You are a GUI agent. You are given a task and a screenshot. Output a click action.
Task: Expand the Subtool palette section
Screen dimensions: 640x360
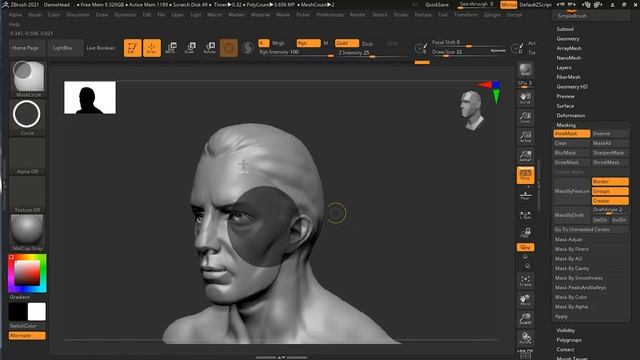[565, 29]
